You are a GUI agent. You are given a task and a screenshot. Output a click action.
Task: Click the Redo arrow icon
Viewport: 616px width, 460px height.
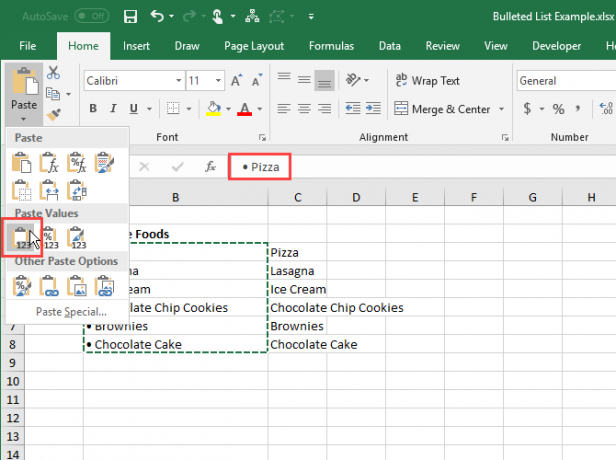click(x=190, y=16)
